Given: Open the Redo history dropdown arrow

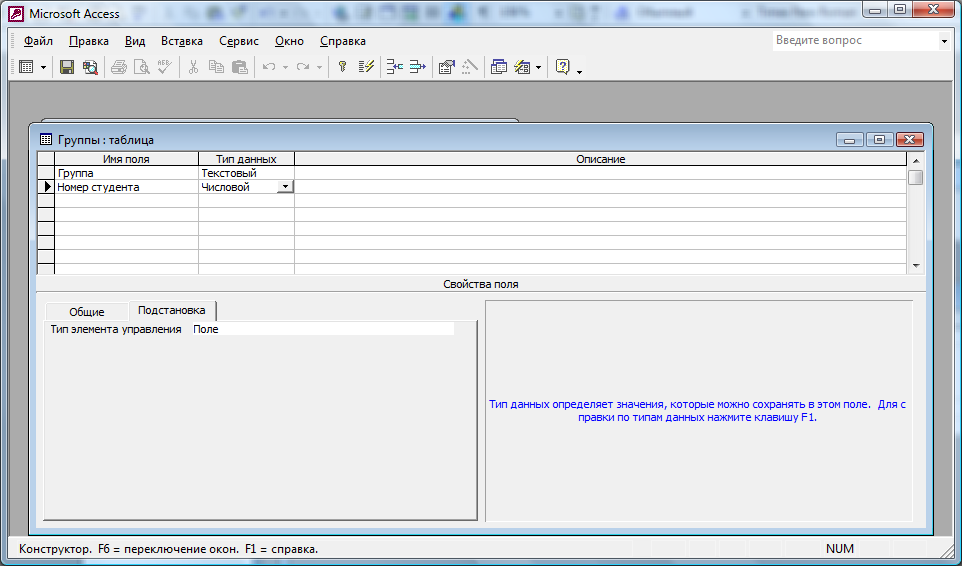Looking at the screenshot, I should (x=319, y=67).
